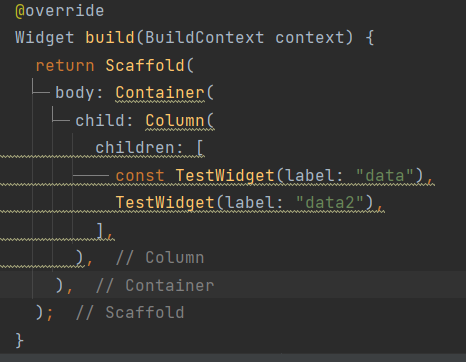This screenshot has width=466, height=362.
Task: Click the child: named argument
Action: (x=104, y=120)
